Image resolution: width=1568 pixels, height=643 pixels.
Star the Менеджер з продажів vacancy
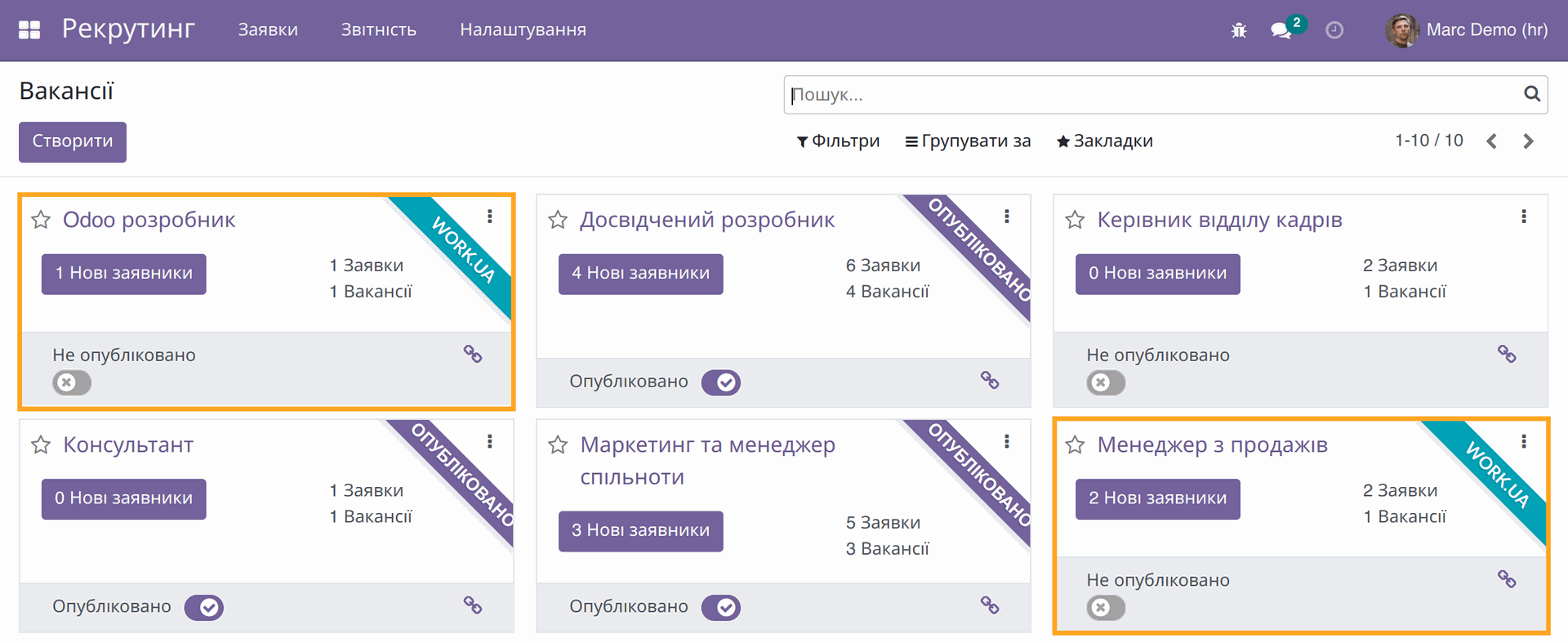[x=1075, y=445]
